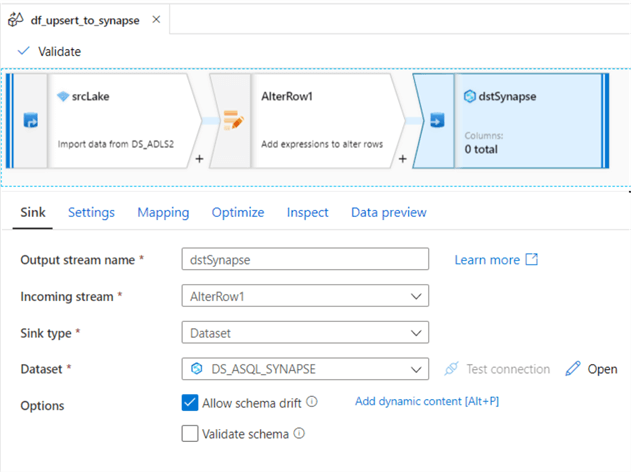631x472 pixels.
Task: Click the data flow icon in df_upsert_to_synapse tab
Action: 16,19
